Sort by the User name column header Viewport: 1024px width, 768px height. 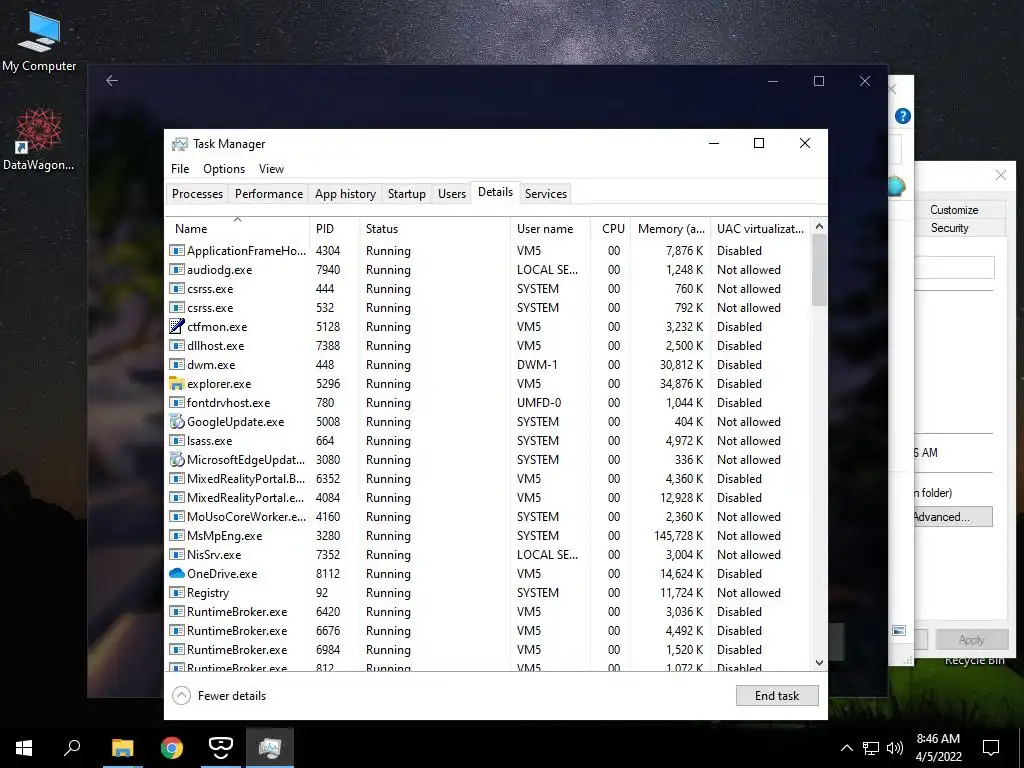(551, 229)
